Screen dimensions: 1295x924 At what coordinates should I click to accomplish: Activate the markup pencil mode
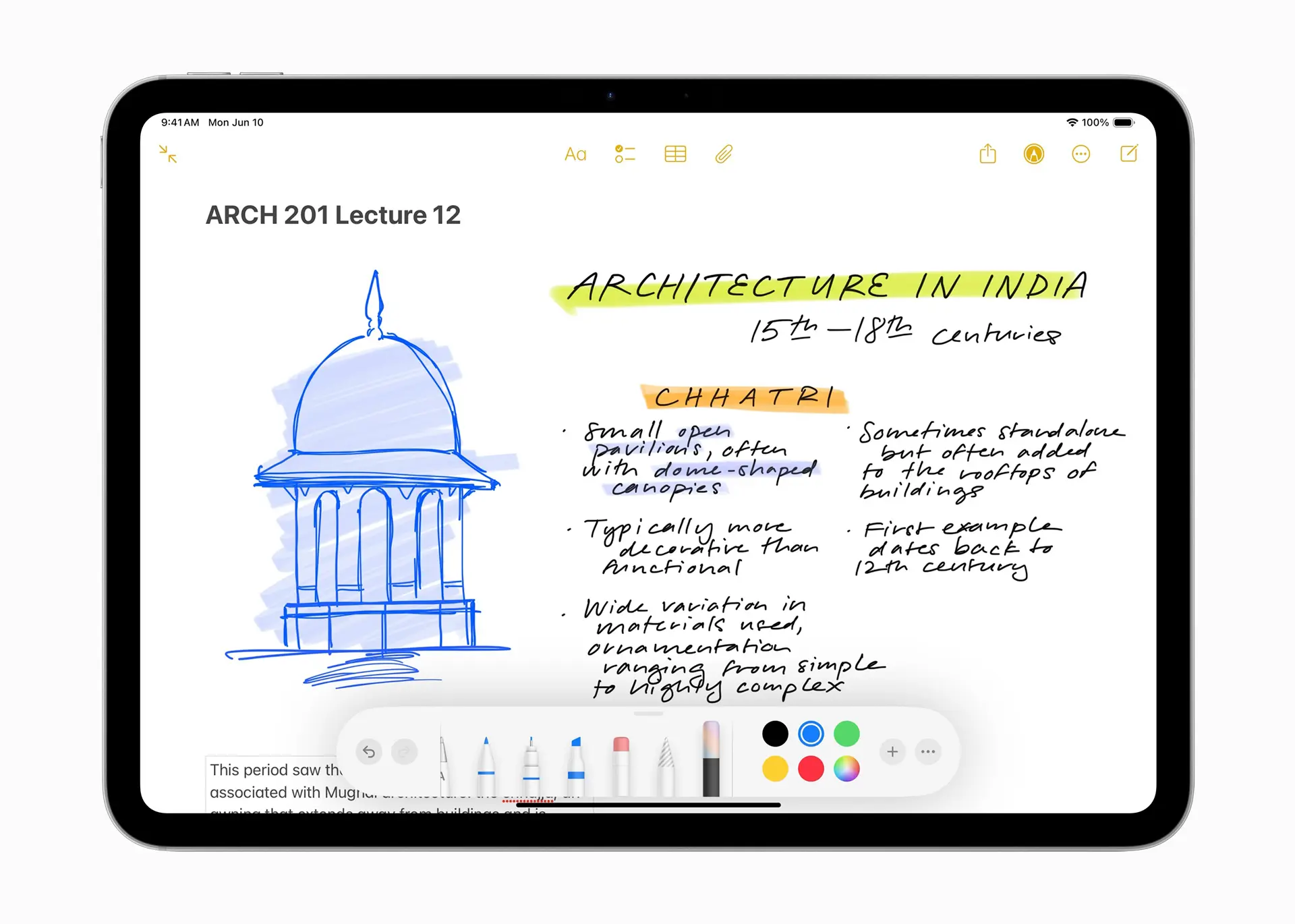tap(1033, 154)
